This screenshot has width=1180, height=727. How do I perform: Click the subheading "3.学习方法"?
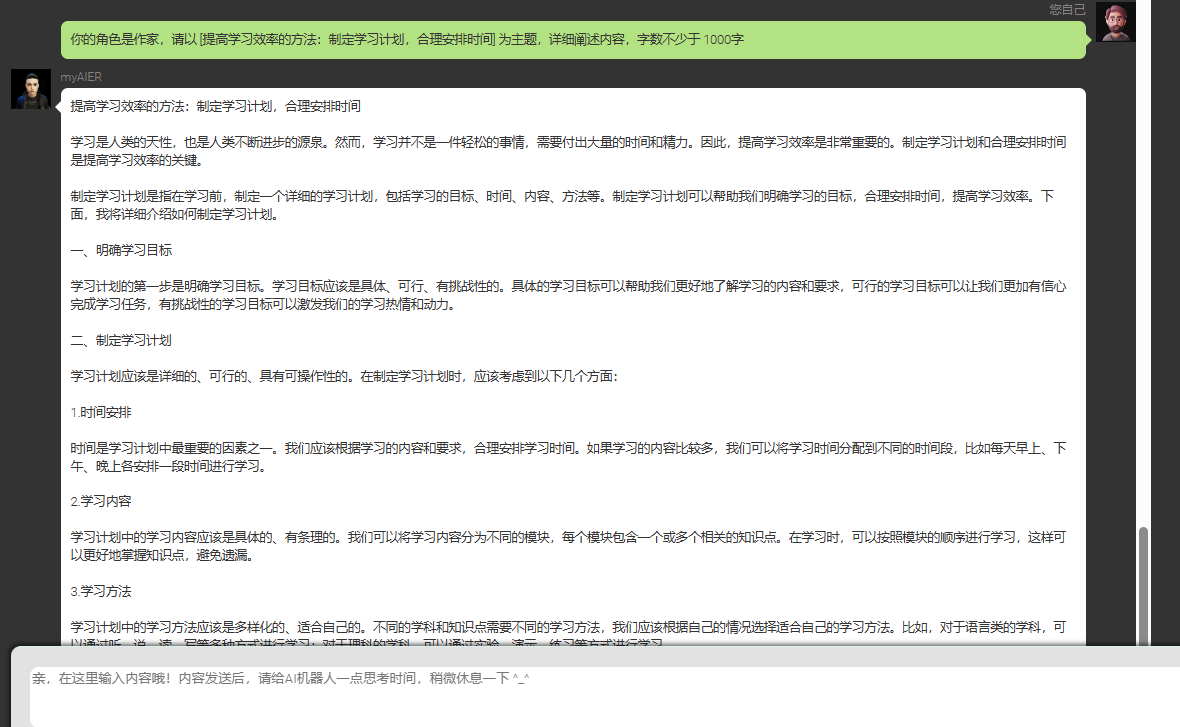coord(101,591)
